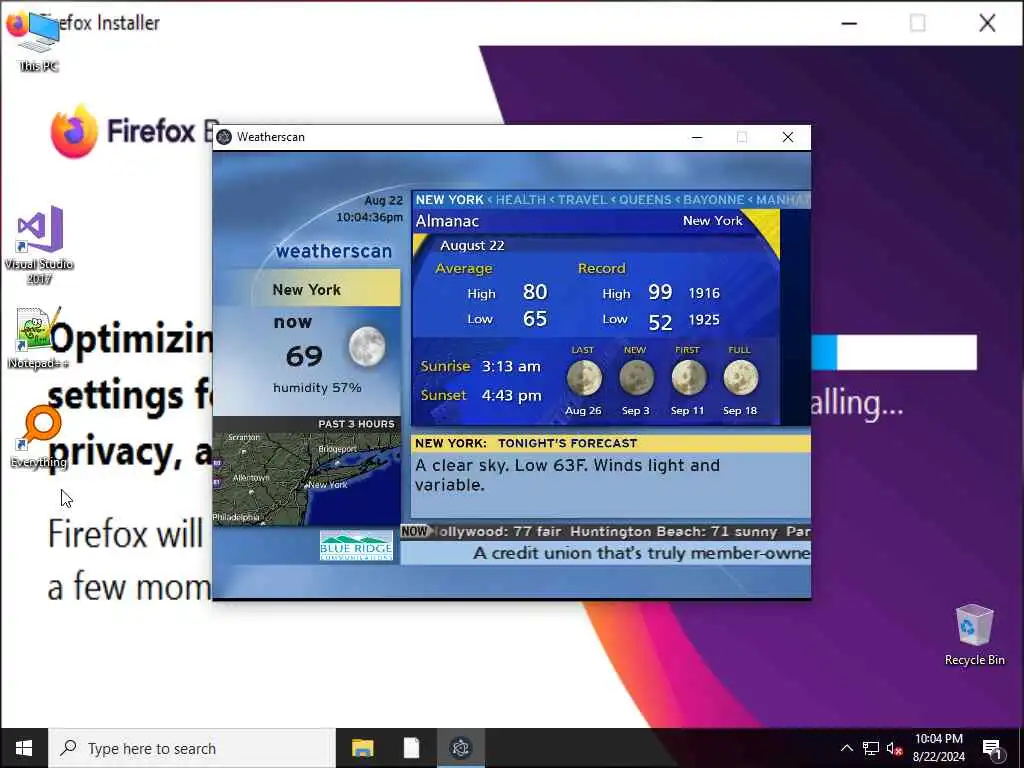Minimize the Firefox Installer window
Viewport: 1024px width, 768px height.
[849, 24]
